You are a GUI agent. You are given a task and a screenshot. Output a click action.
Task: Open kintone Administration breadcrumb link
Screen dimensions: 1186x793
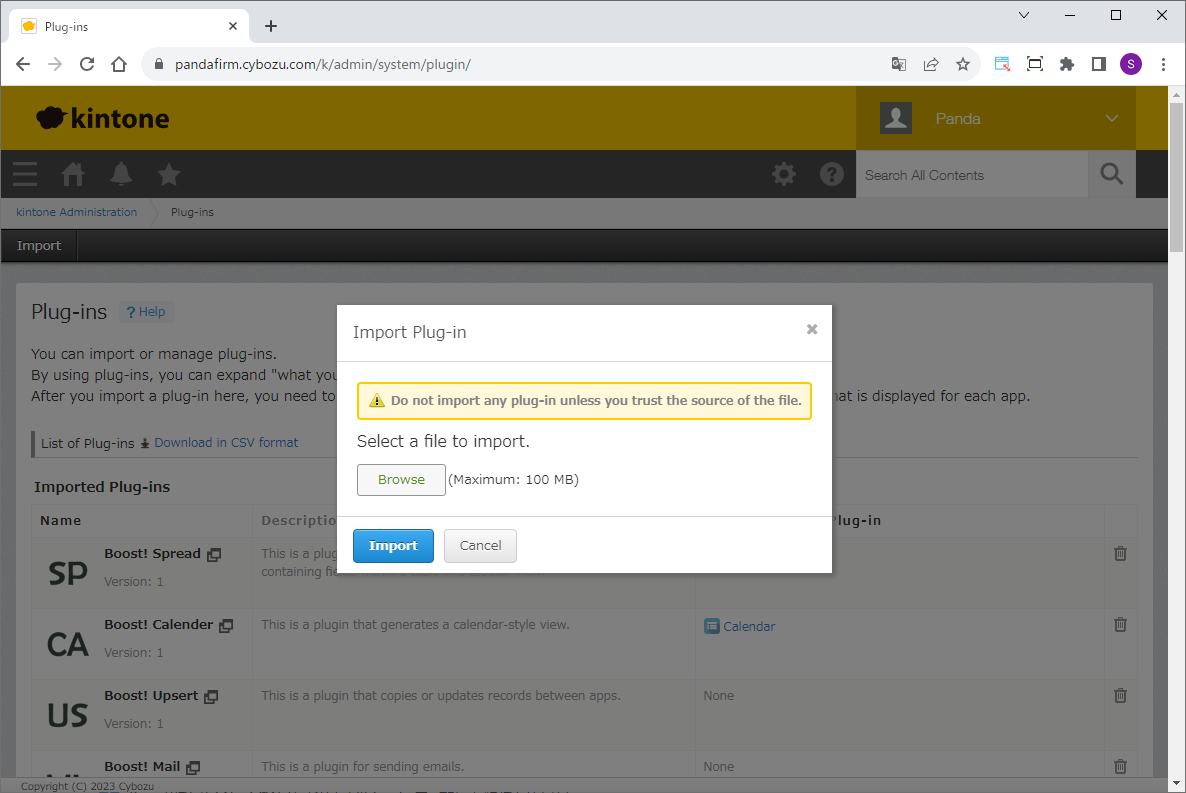[77, 212]
